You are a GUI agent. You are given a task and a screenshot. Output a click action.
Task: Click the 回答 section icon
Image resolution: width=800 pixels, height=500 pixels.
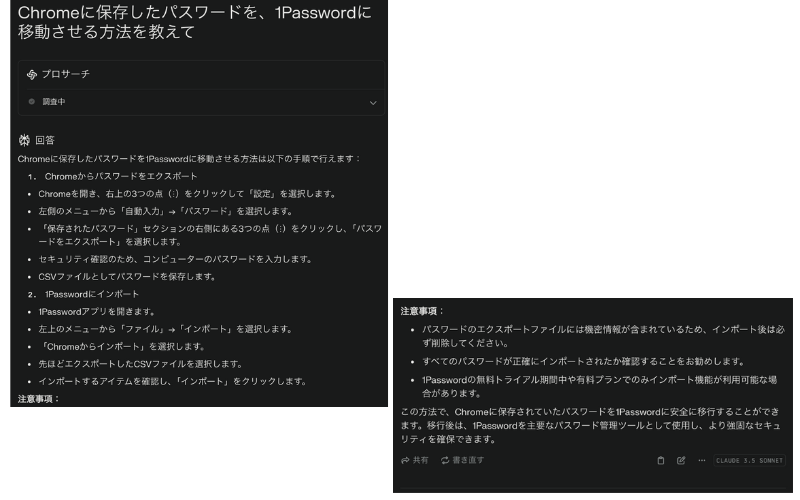tap(24, 140)
